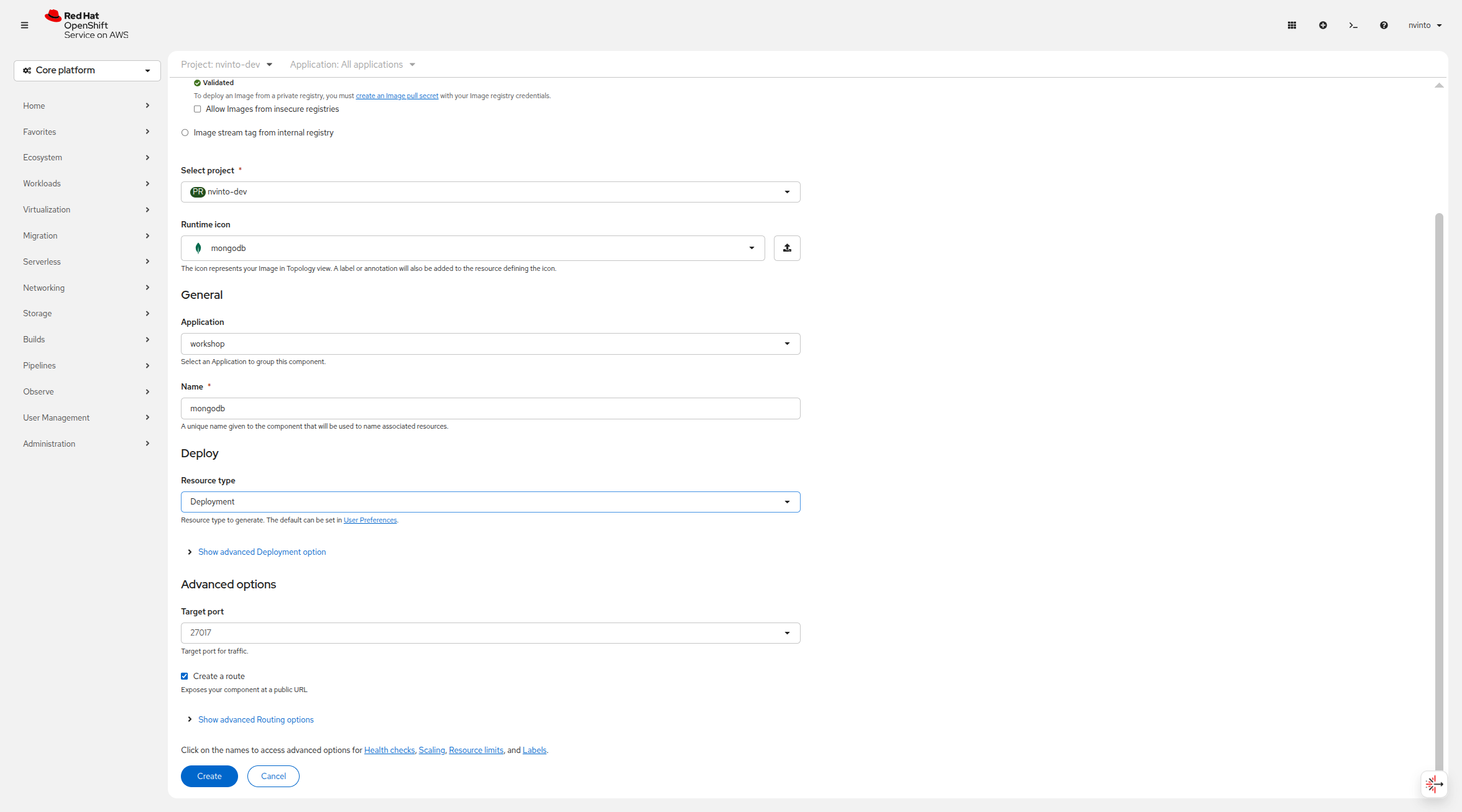Expand Migration navigation section
This screenshot has height=812, width=1462.
pos(87,235)
